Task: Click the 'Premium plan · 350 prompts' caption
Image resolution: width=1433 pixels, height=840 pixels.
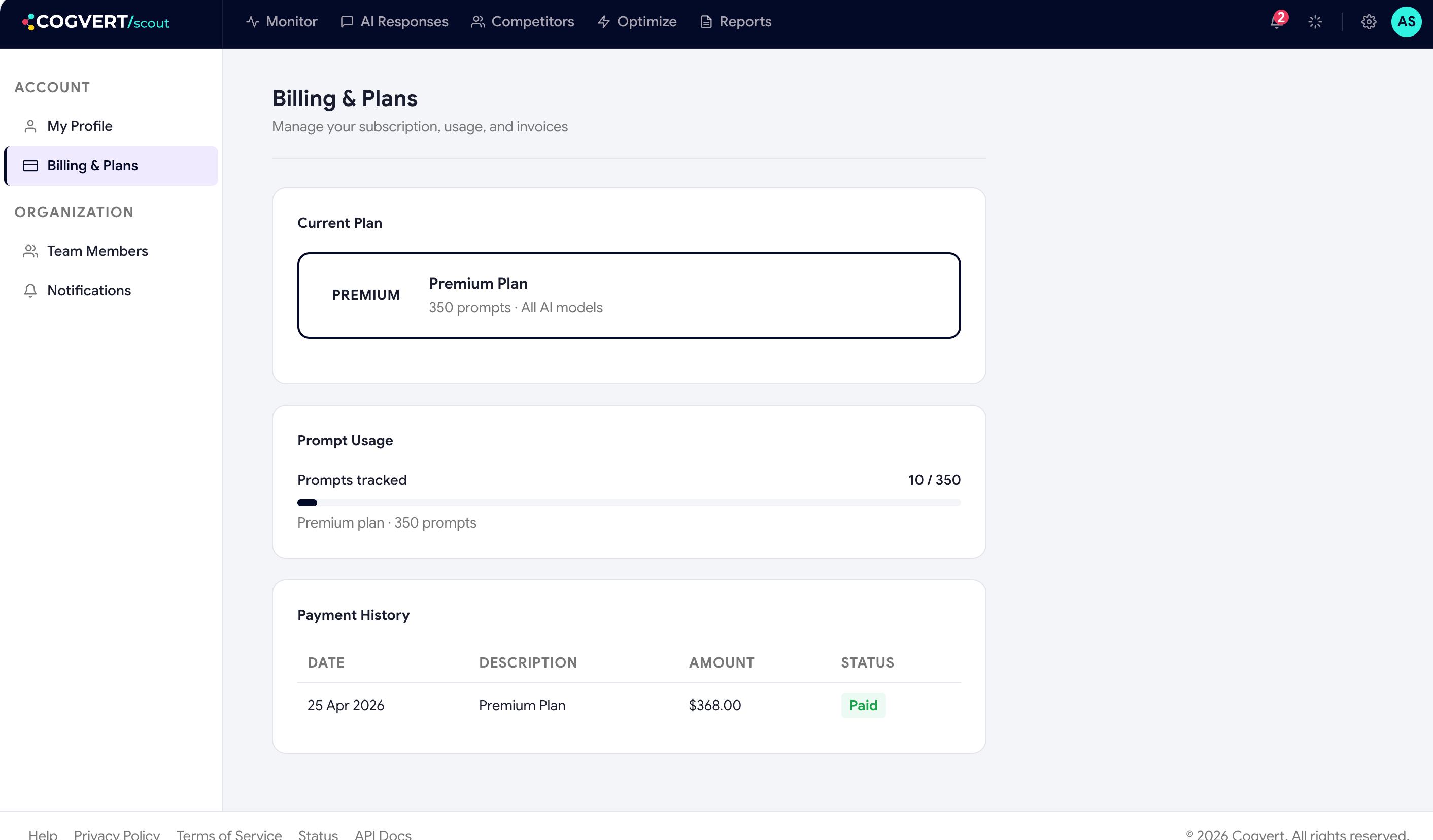Action: pyautogui.click(x=387, y=523)
